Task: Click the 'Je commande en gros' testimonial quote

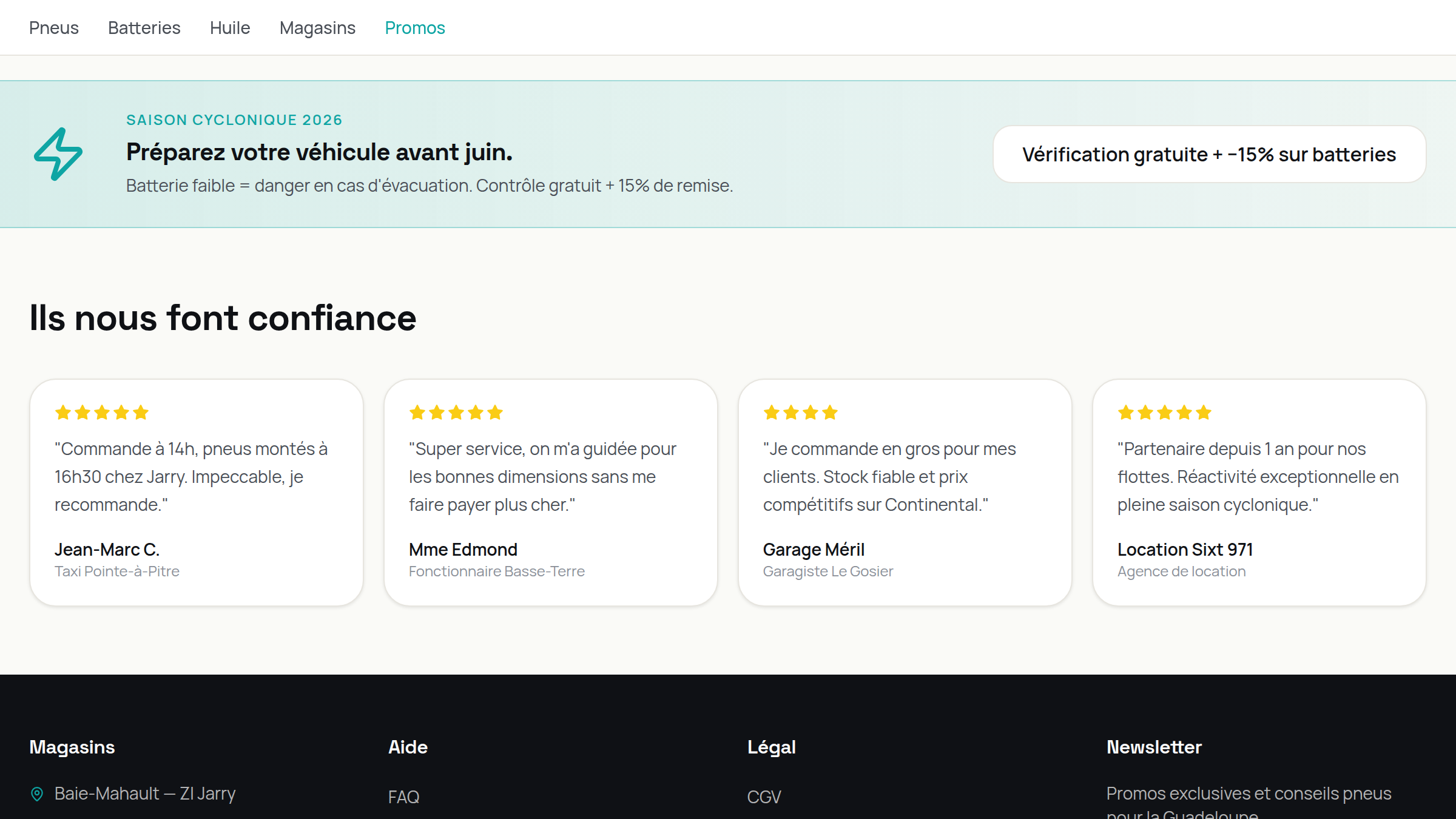Action: pyautogui.click(x=889, y=477)
